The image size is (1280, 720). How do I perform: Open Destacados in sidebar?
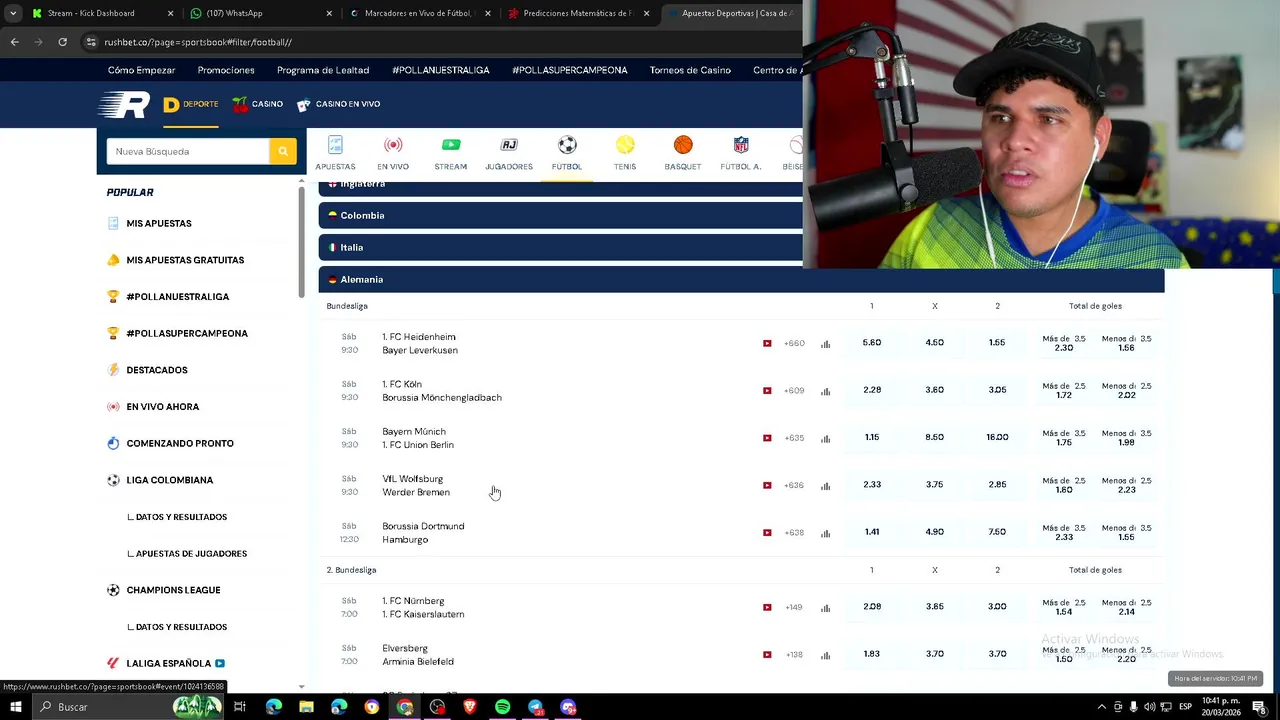[157, 370]
